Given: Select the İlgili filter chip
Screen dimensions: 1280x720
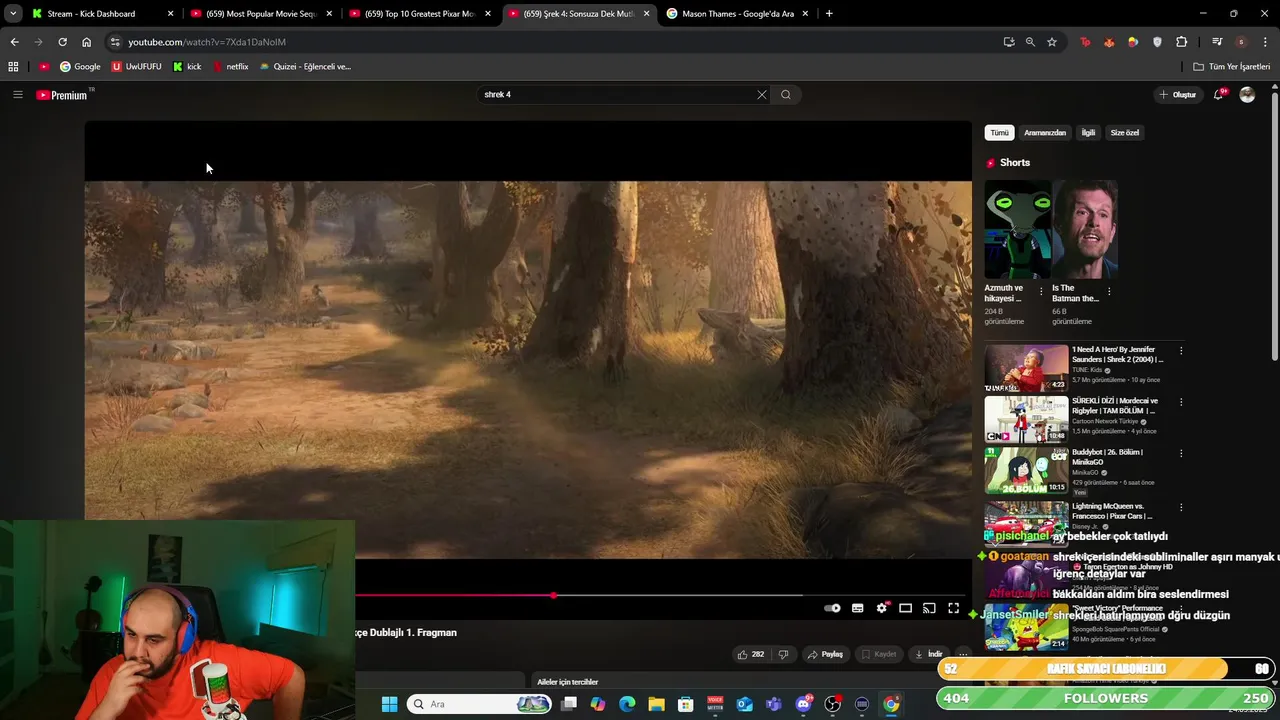Looking at the screenshot, I should (1088, 133).
